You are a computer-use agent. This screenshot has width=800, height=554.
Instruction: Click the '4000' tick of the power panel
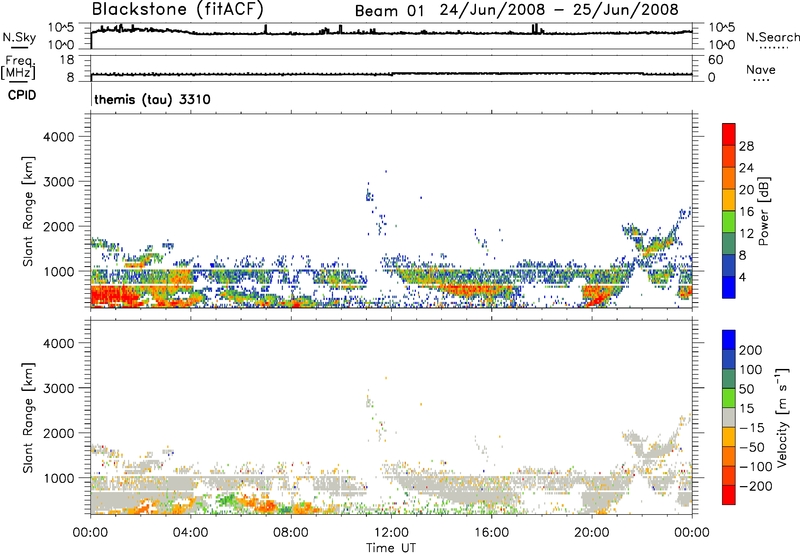point(58,137)
